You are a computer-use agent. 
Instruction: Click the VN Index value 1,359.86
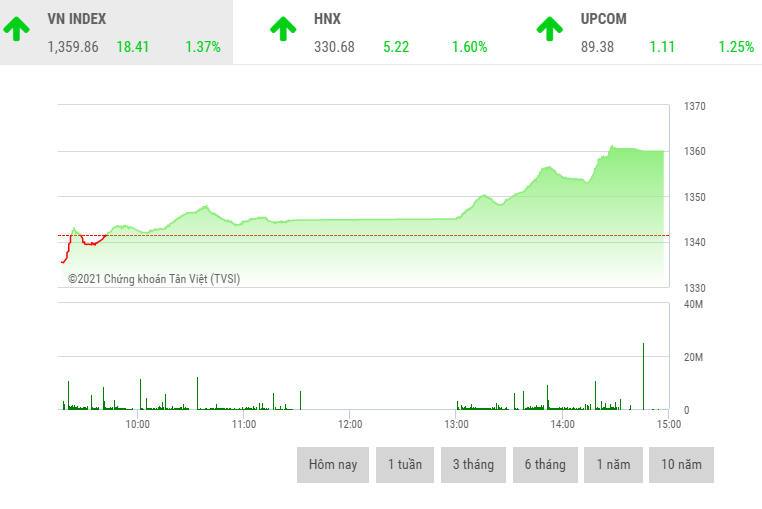[73, 47]
